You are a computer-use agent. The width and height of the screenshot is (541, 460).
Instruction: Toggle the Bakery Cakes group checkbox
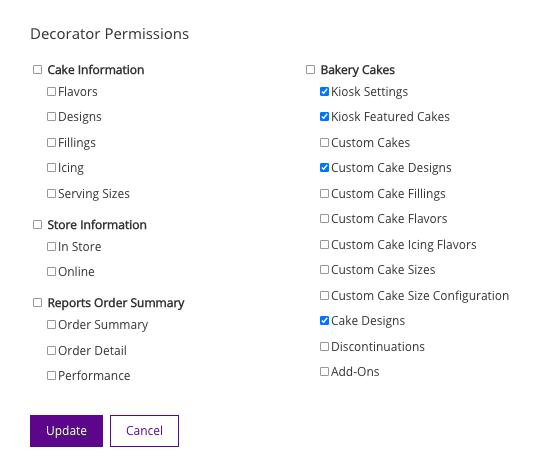tap(311, 70)
